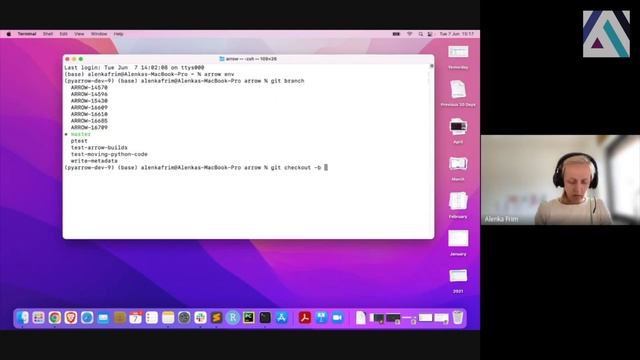Image resolution: width=640 pixels, height=360 pixels.
Task: Click the ARROW-16685 branch name
Action: point(89,121)
